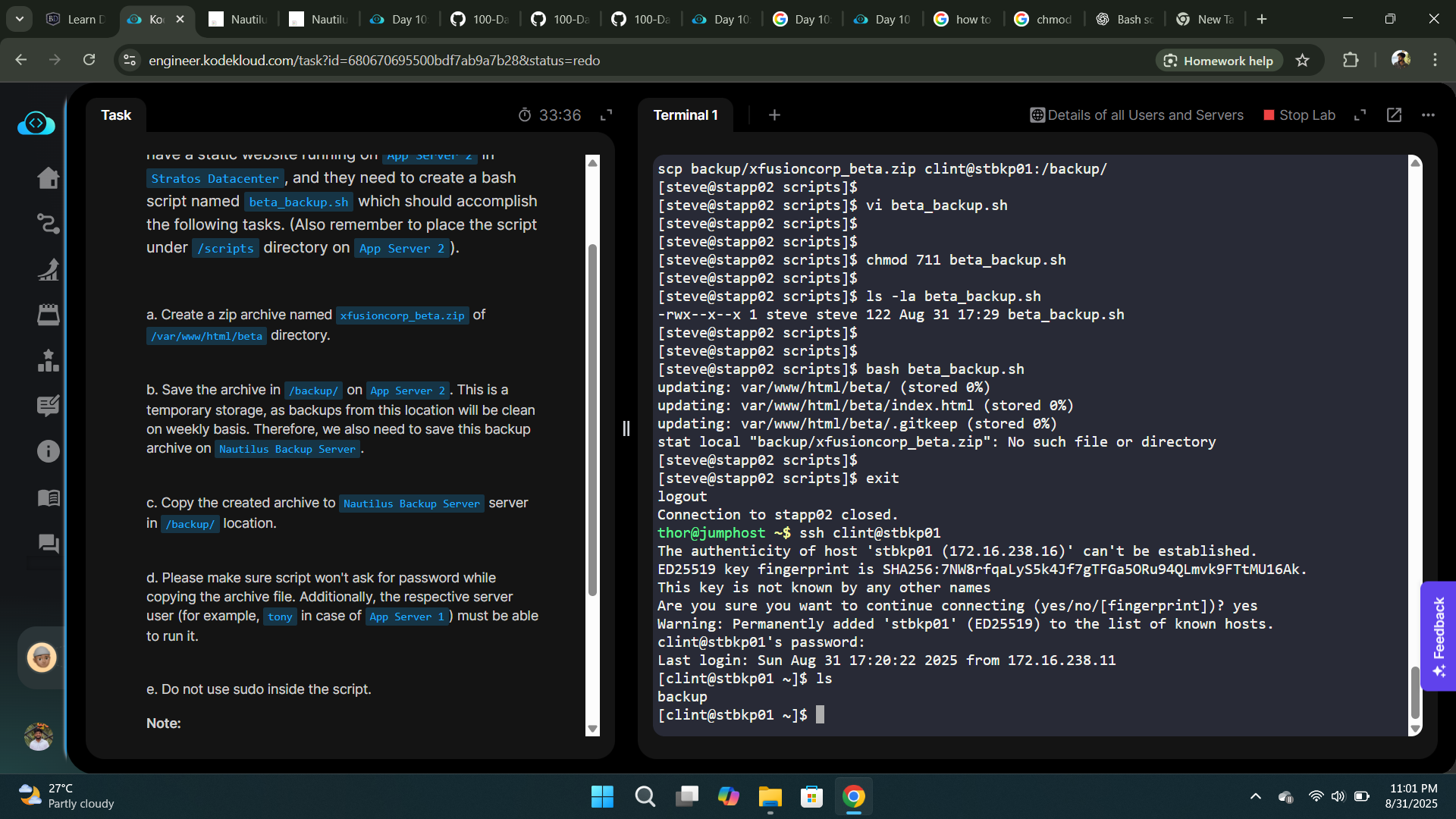Image resolution: width=1456 pixels, height=819 pixels.
Task: Click the task panel scroll down arrow
Action: pos(592,730)
